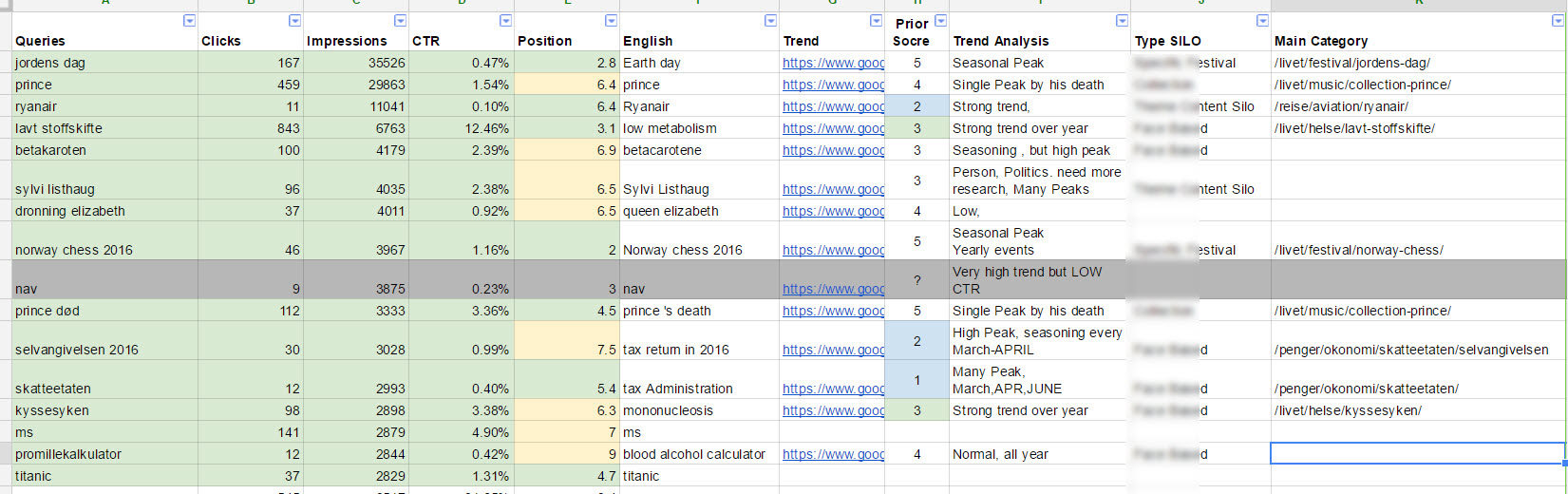Screen dimensions: 1568x494
Task: Select the '/livet/festival/norway-chess/' category cell
Action: (x=1417, y=250)
